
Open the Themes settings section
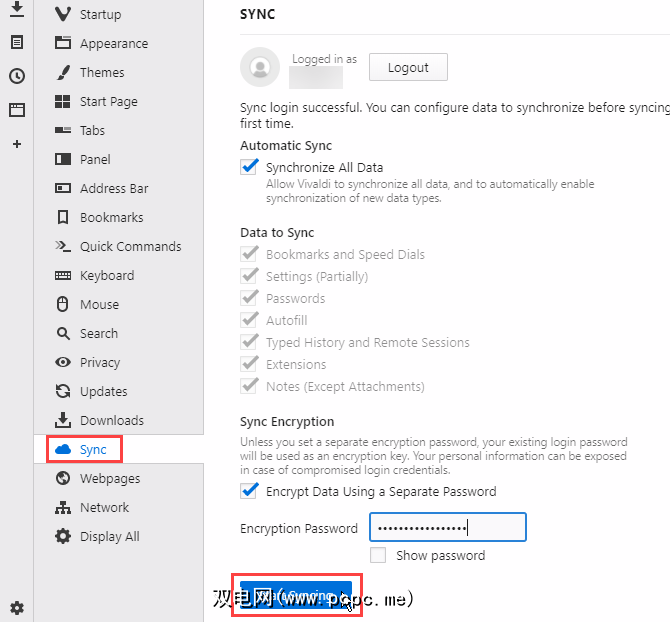[102, 73]
